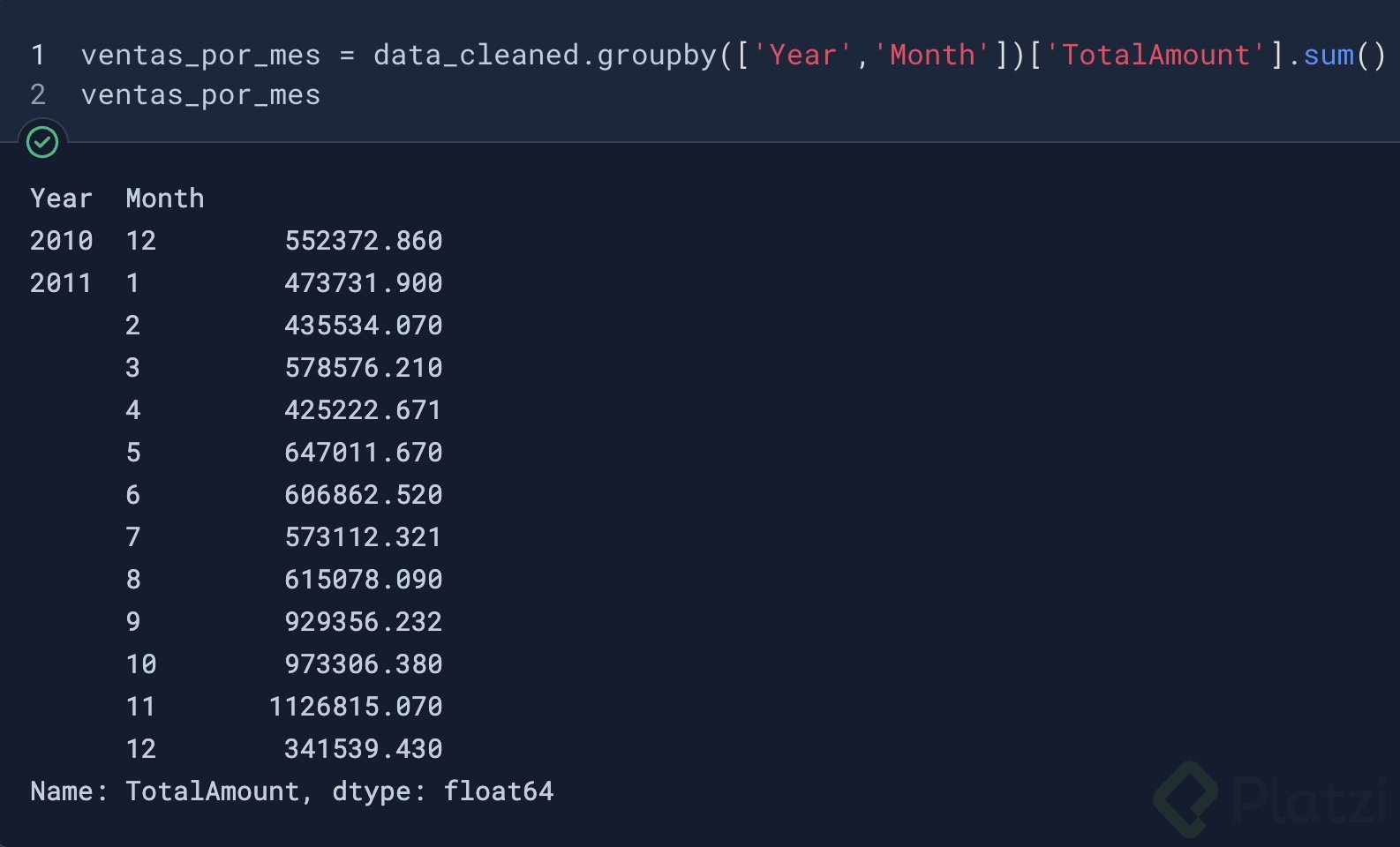Click the value 552372.860 in the output
Viewport: 1400px width, 847px height.
tap(363, 241)
